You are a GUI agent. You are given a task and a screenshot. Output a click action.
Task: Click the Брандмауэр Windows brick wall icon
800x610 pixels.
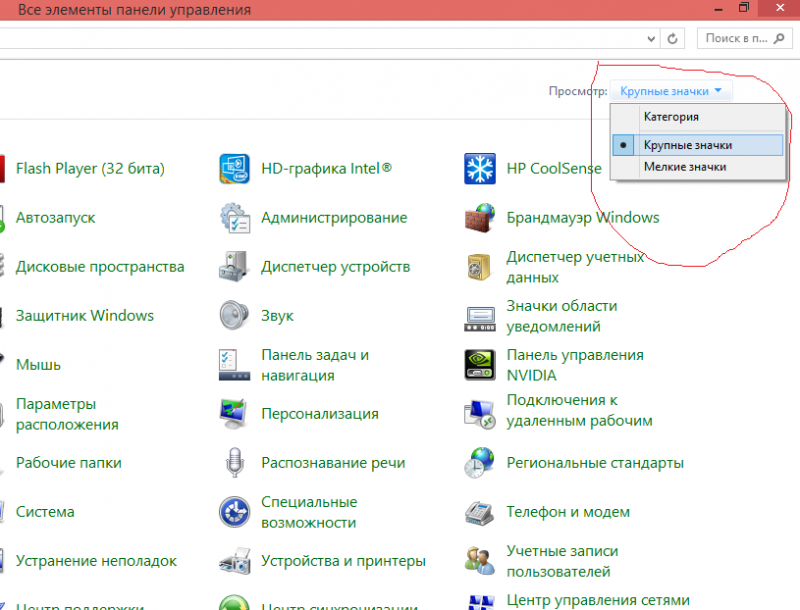coord(480,218)
